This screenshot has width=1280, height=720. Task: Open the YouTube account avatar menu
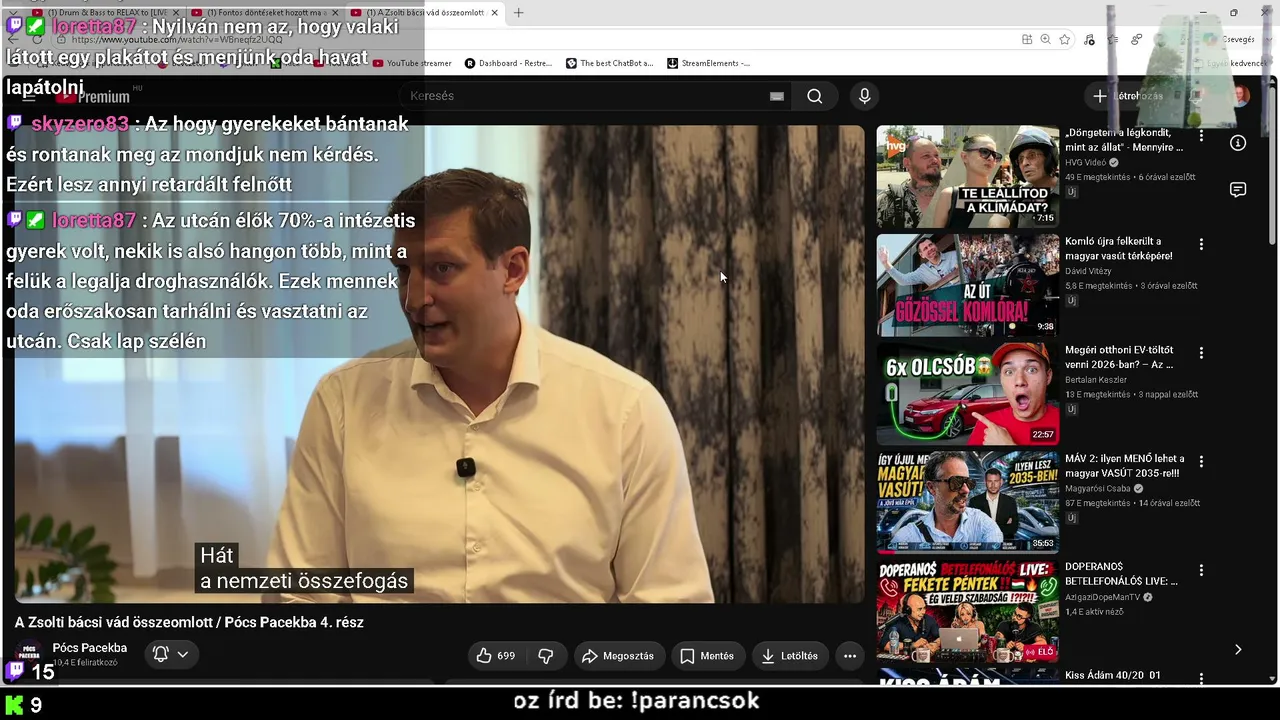point(1240,96)
